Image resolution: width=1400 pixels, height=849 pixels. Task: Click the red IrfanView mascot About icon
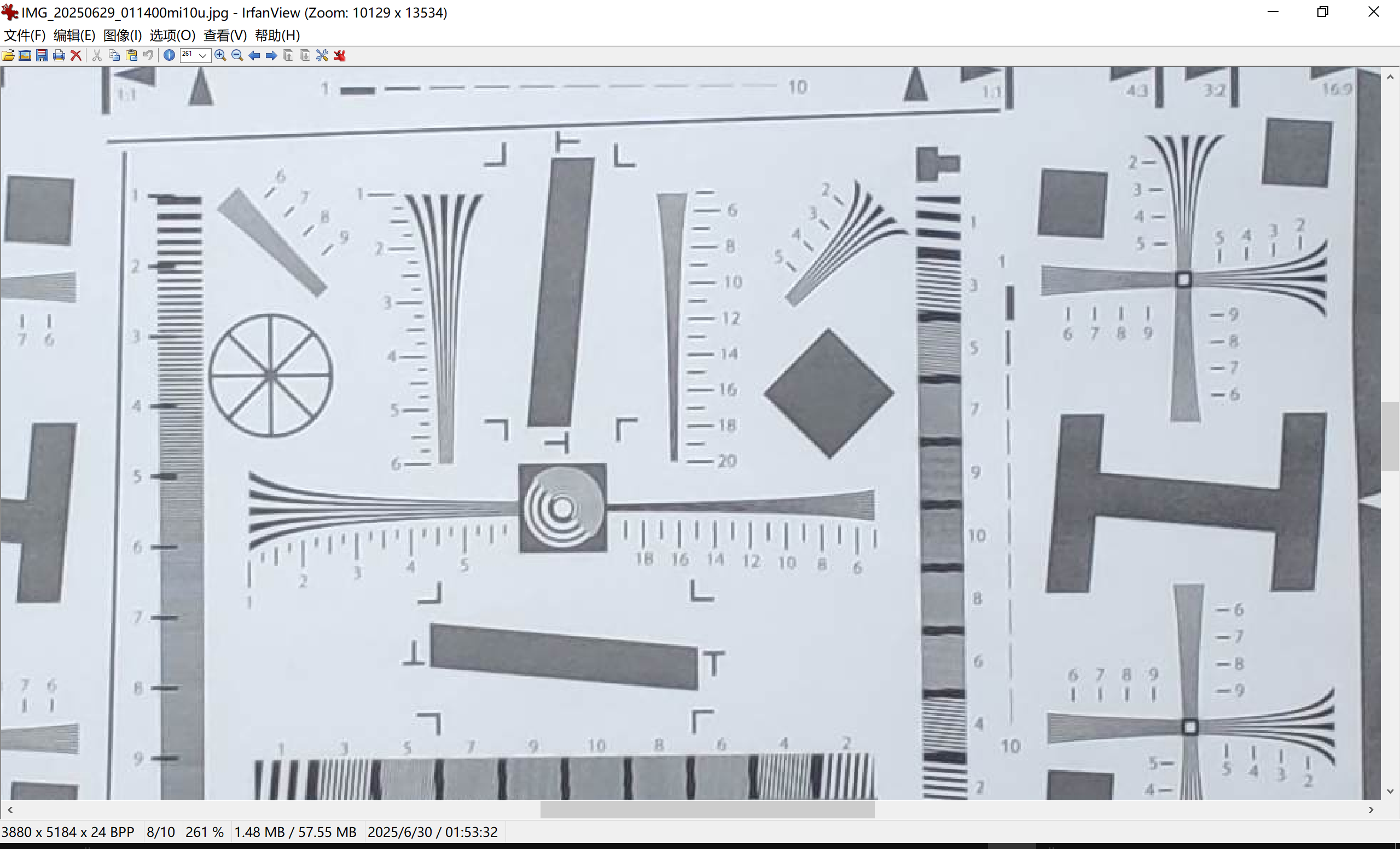click(340, 55)
